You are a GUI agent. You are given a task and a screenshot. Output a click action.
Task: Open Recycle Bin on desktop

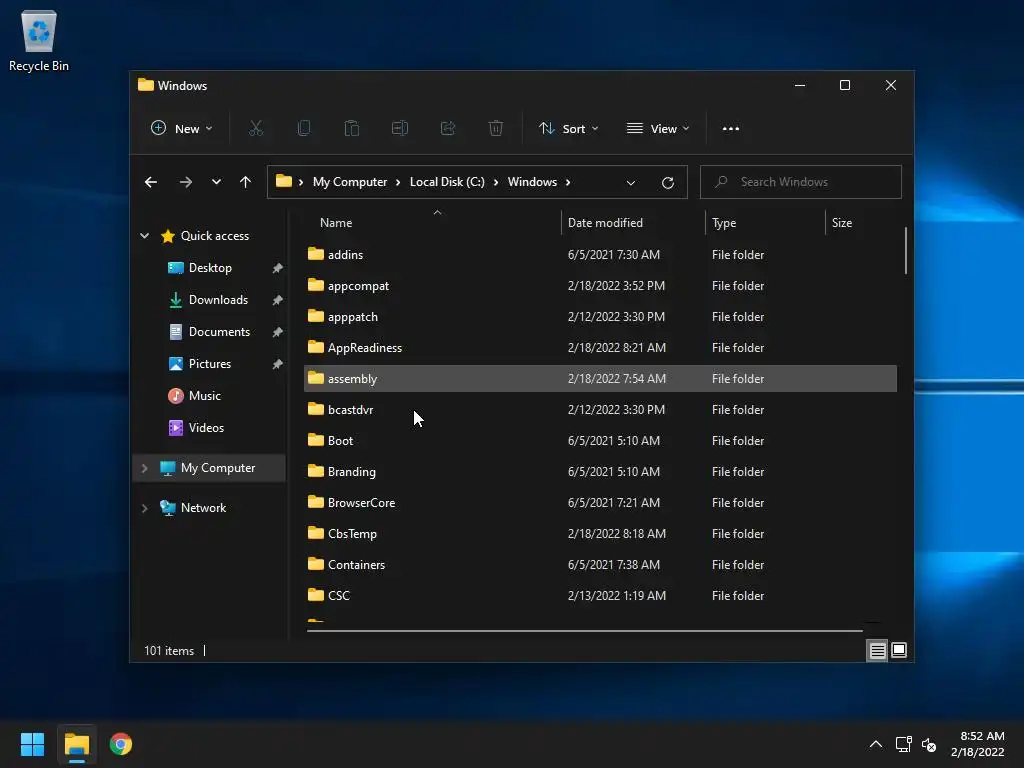tap(39, 40)
